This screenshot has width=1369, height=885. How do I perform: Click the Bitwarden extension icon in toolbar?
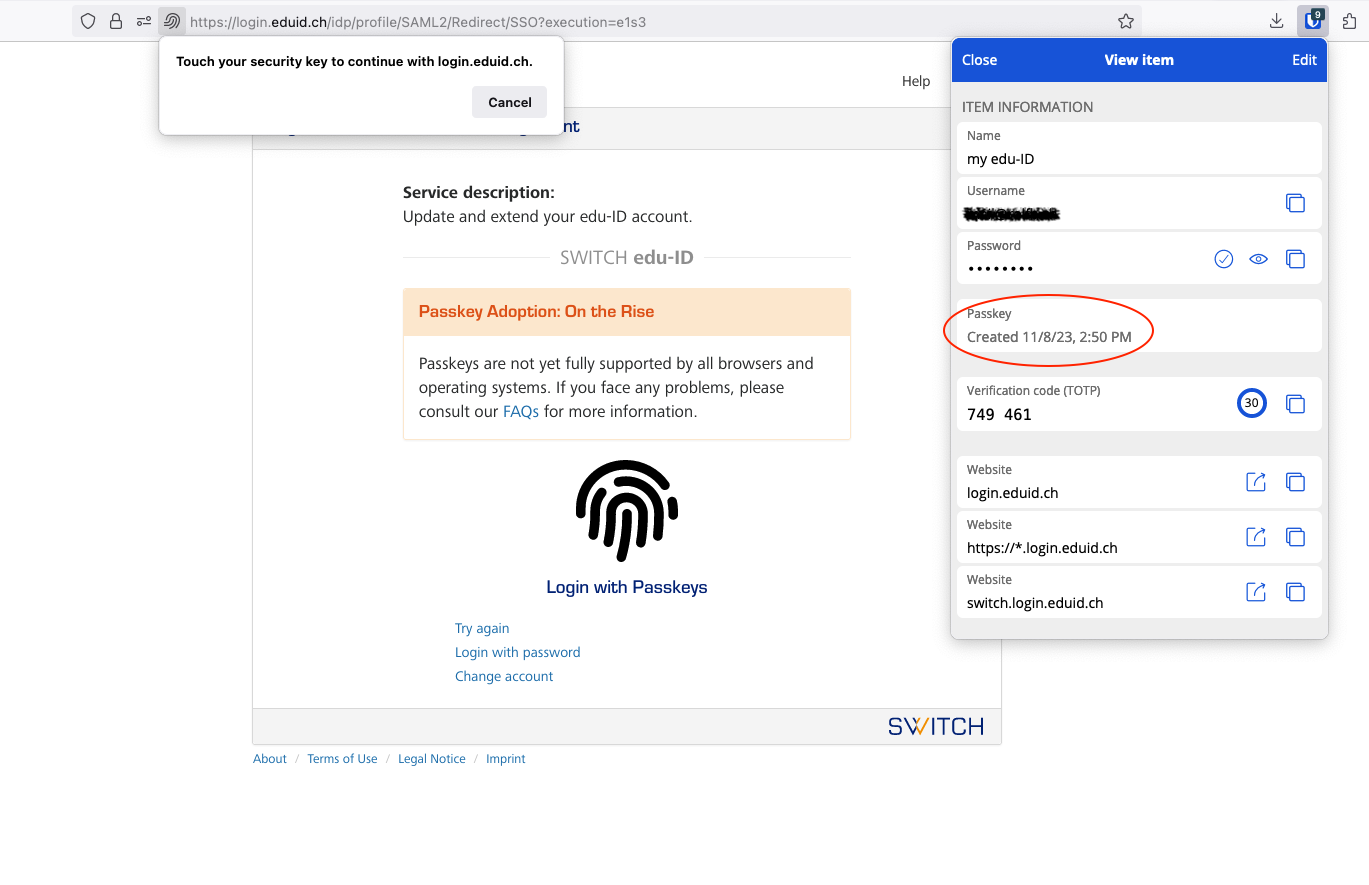click(1312, 20)
